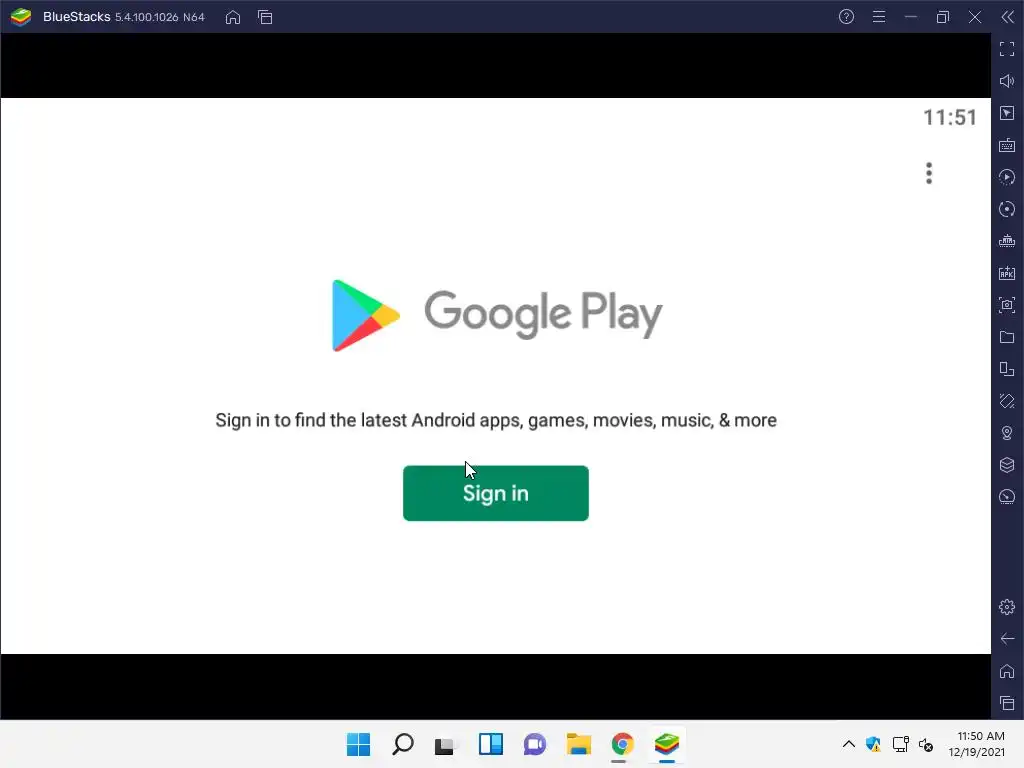Screen dimensions: 1024x768
Task: Click the Android back arrow in the sidebar
Action: coord(1007,639)
